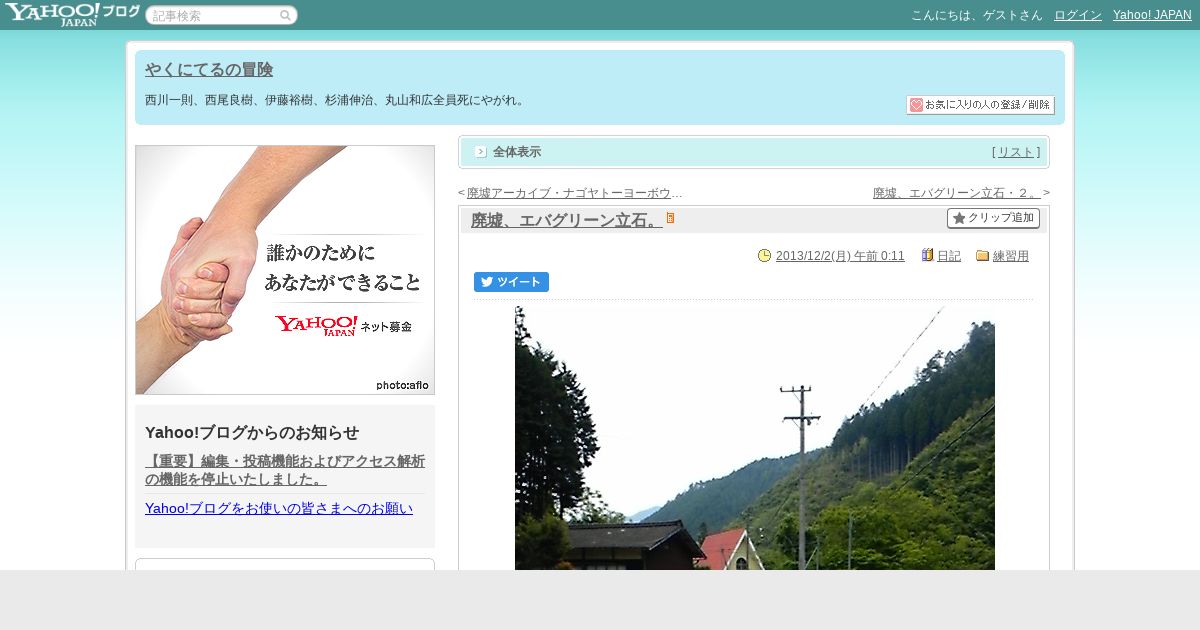This screenshot has width=1200, height=630.
Task: Click the クリップ追加 button
Action: pyautogui.click(x=993, y=218)
